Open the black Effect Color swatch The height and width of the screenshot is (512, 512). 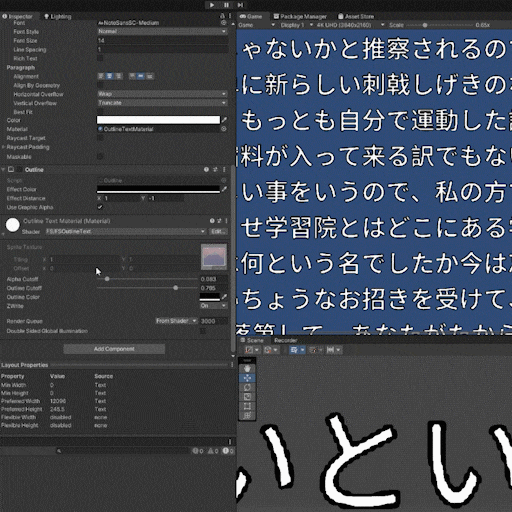[158, 189]
